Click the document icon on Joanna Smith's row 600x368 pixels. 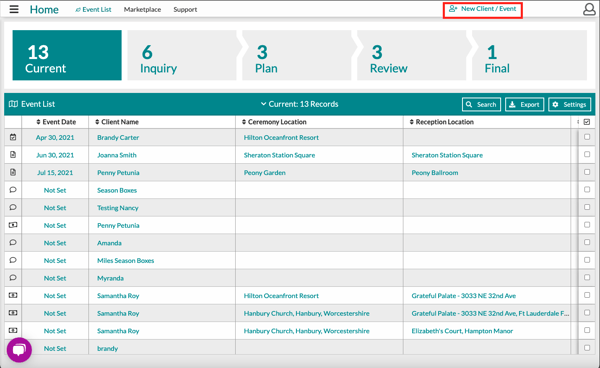(x=13, y=155)
